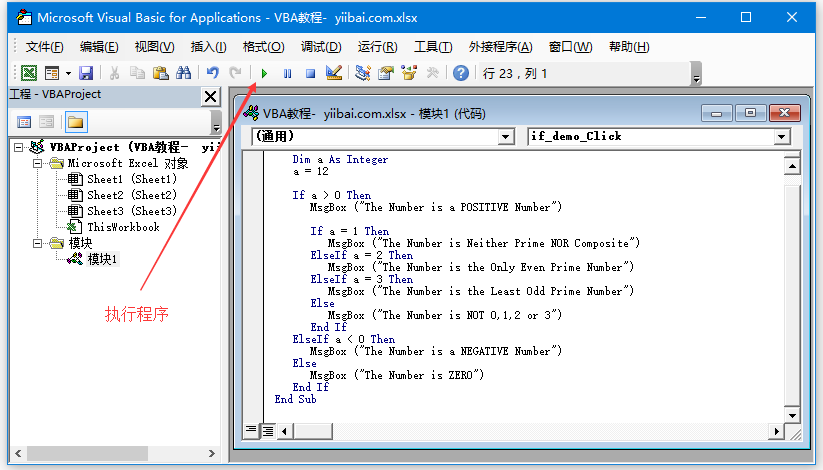Switch to Full Module View button

[268, 431]
